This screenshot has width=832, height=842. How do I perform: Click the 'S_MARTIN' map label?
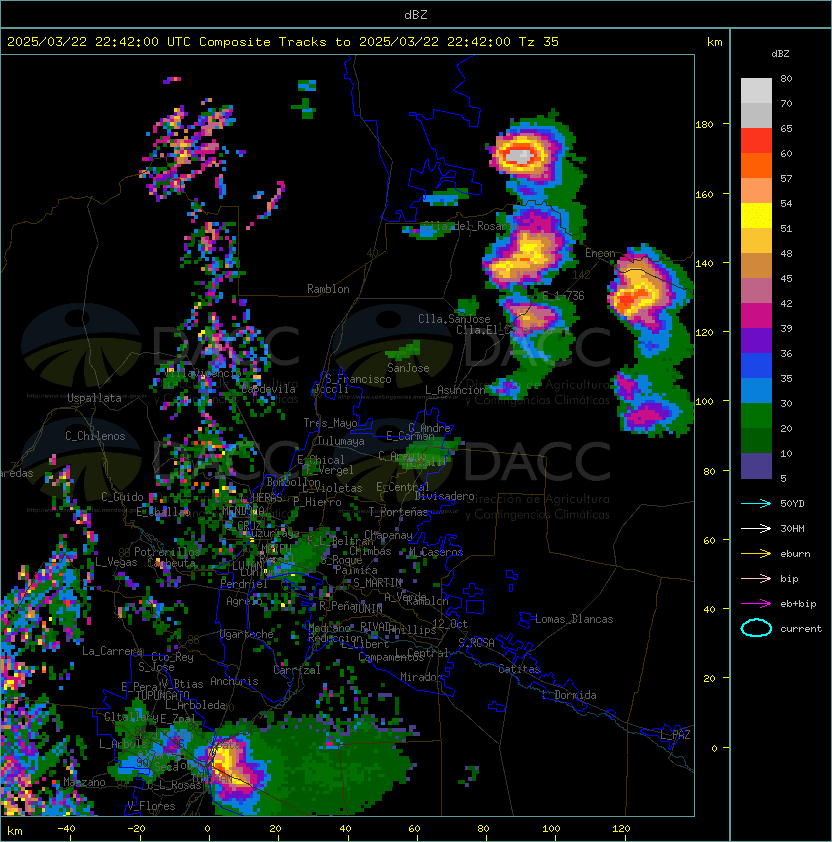[377, 583]
